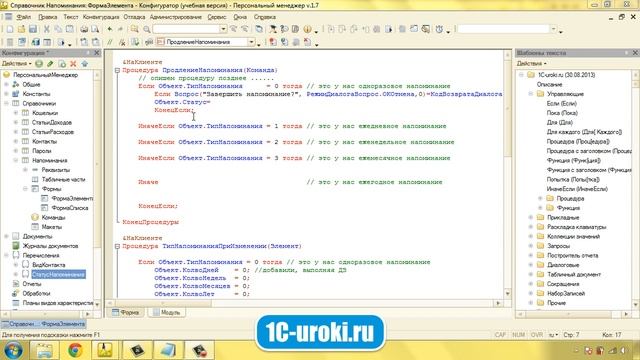Expand the Запросы templates folder
Screen dimensions: 640x360
531,246
